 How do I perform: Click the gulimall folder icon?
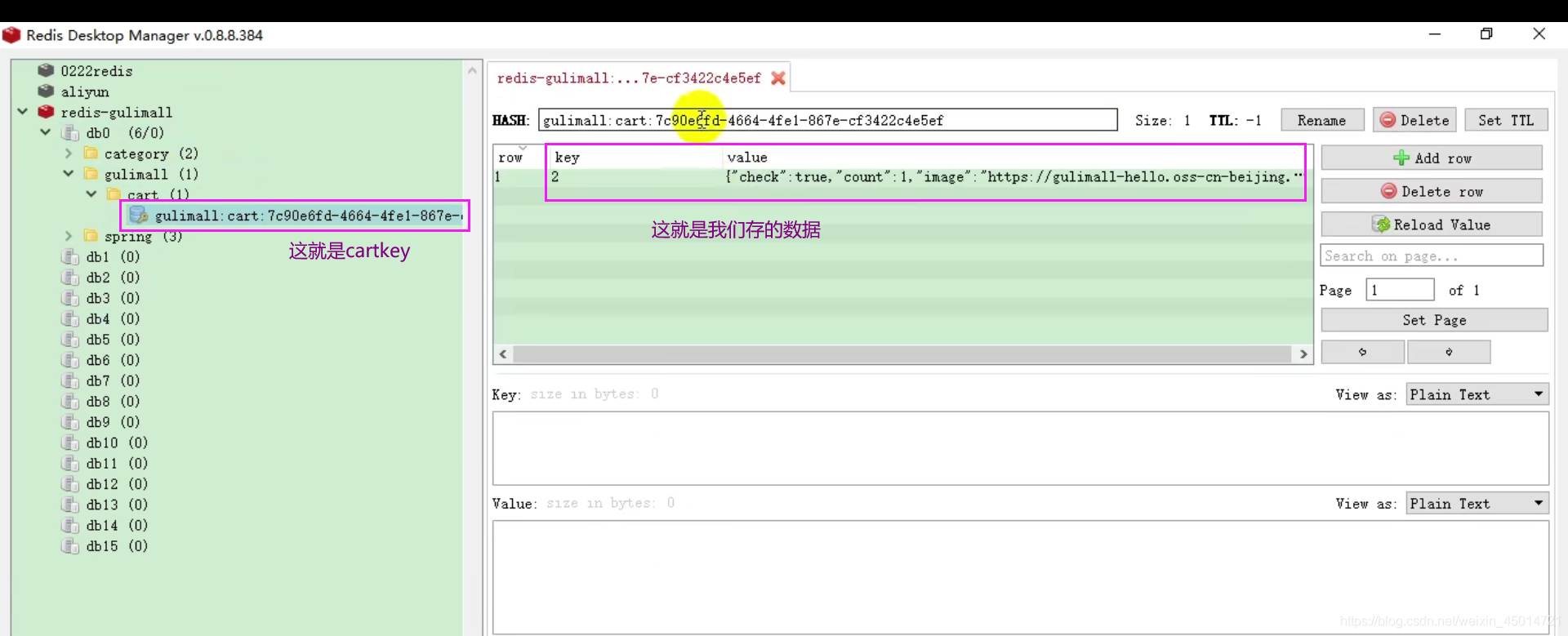(91, 174)
